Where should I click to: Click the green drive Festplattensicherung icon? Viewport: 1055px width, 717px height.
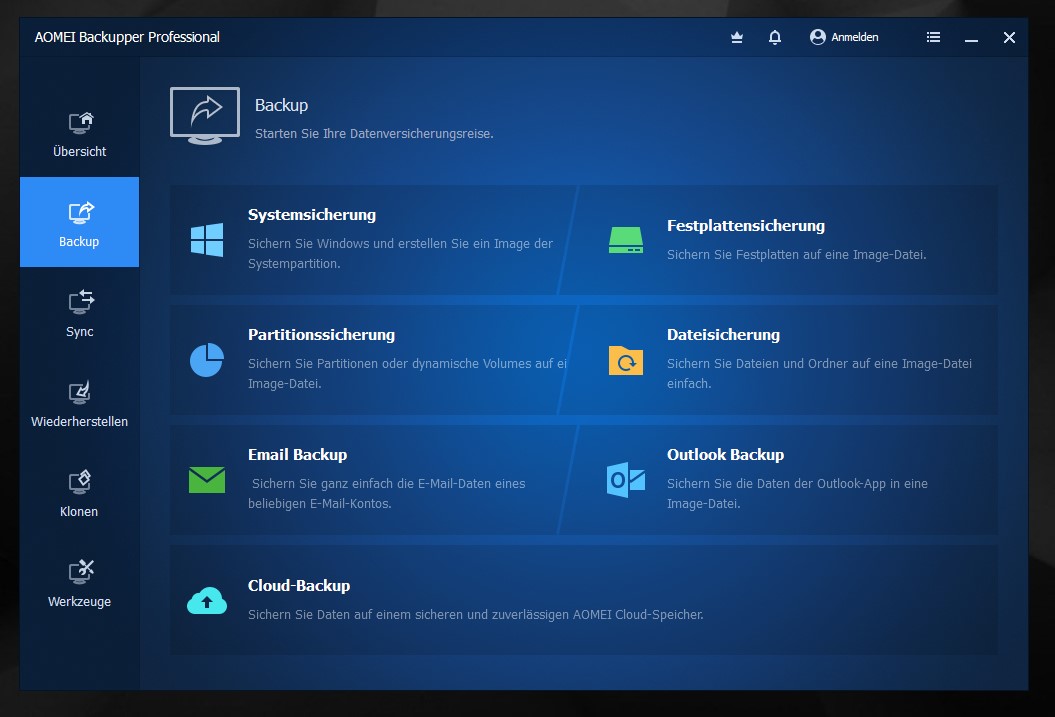coord(626,240)
